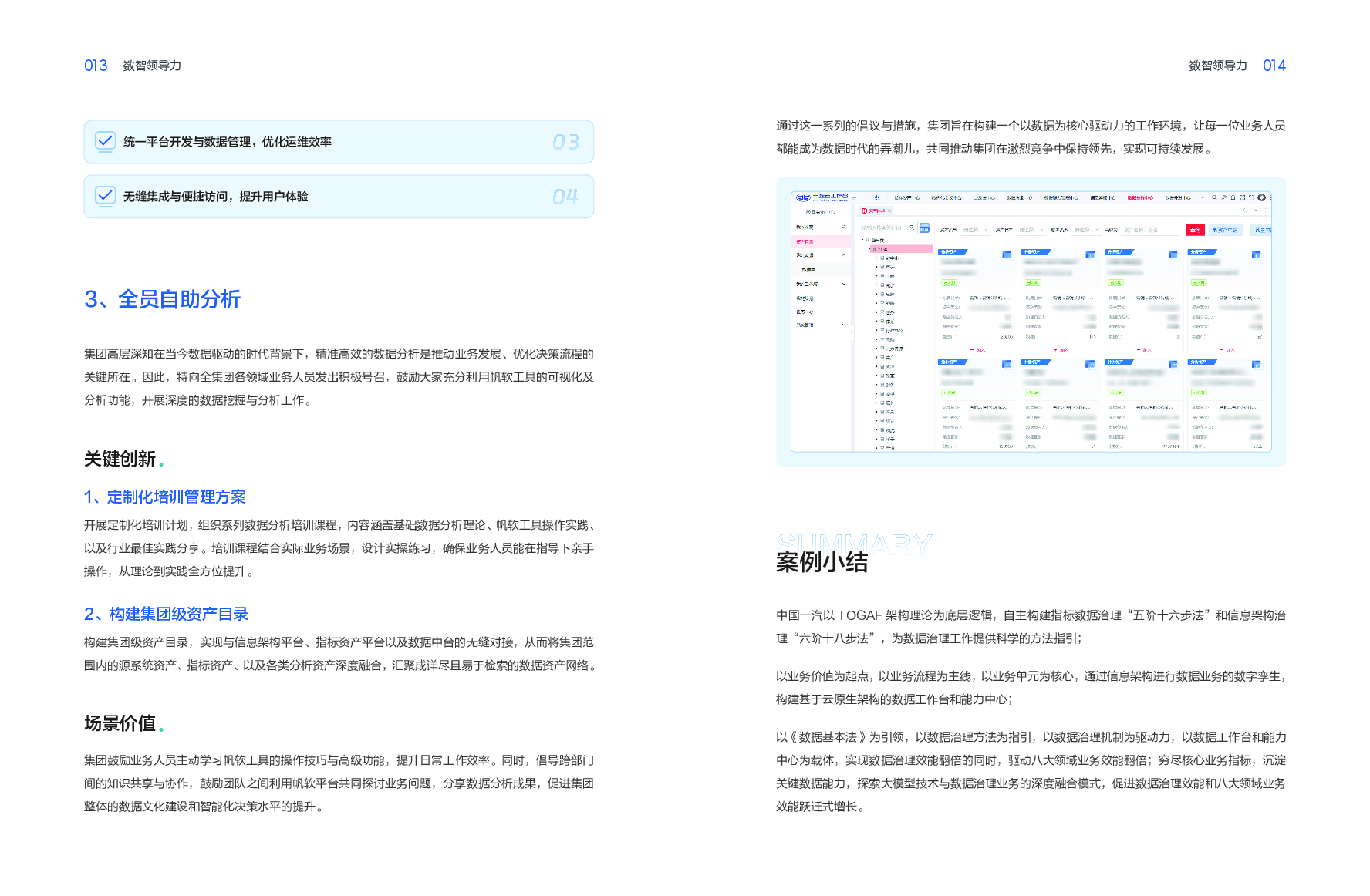Viewport: 1370px width, 896px height.
Task: Select the red highlighted 数据分析中心 top navigation tab
Action: coord(1140,198)
